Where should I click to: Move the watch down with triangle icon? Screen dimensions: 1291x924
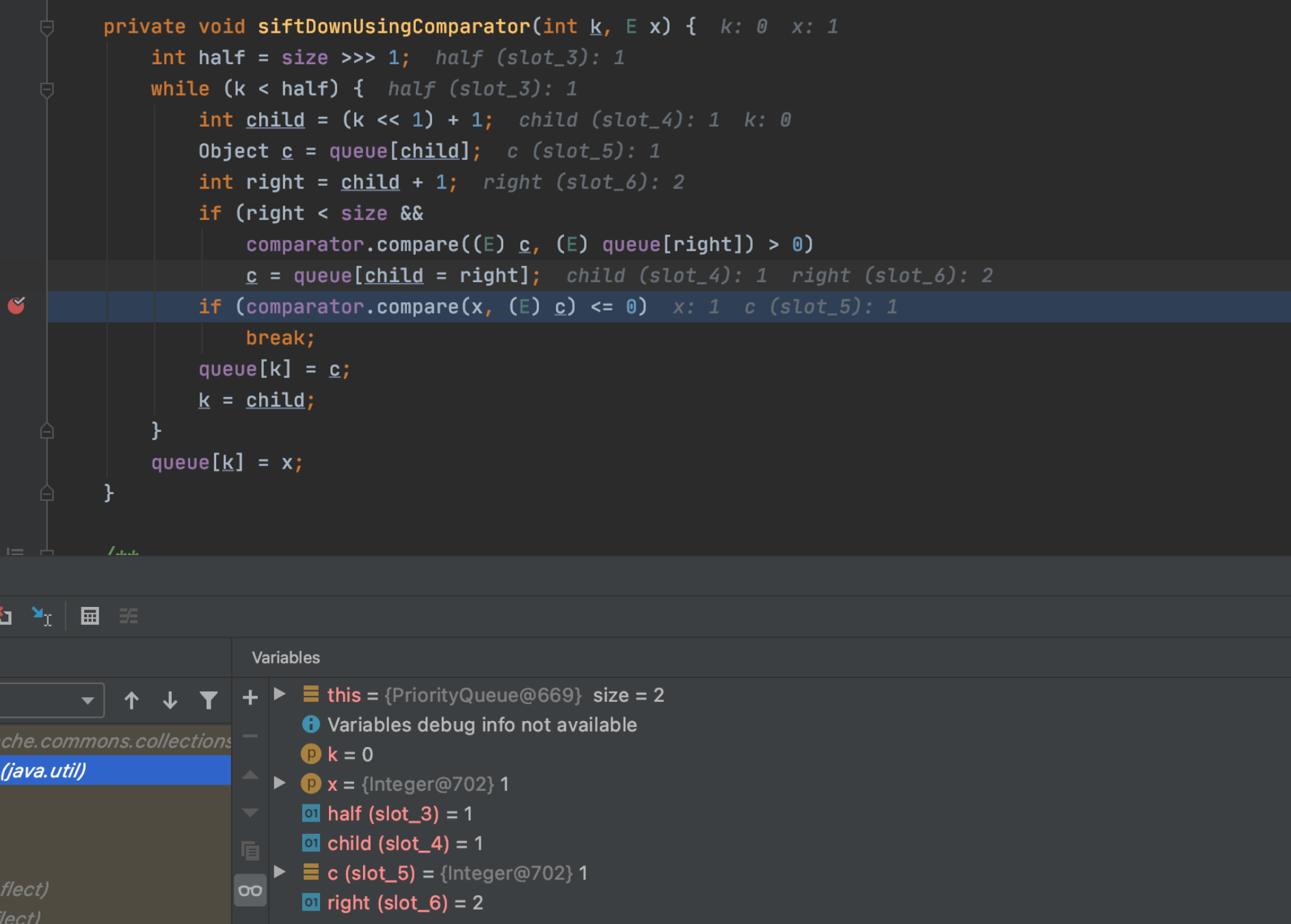250,813
